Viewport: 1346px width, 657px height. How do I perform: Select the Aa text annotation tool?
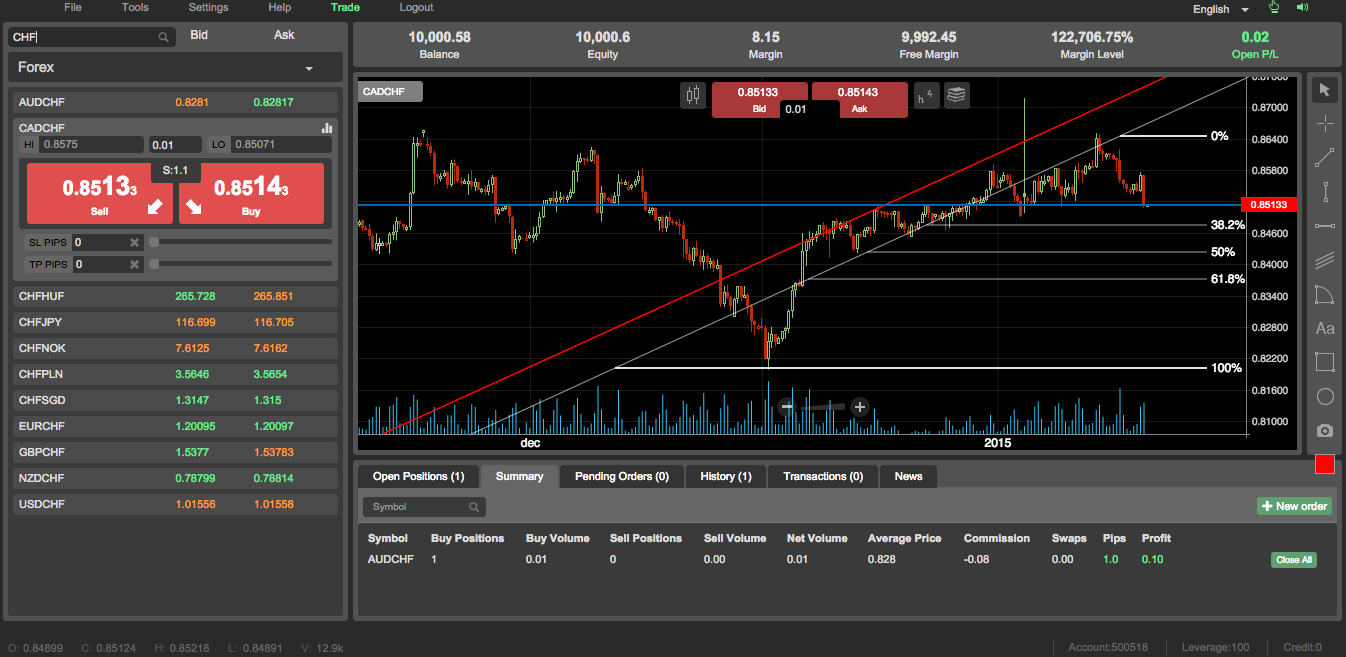point(1325,328)
